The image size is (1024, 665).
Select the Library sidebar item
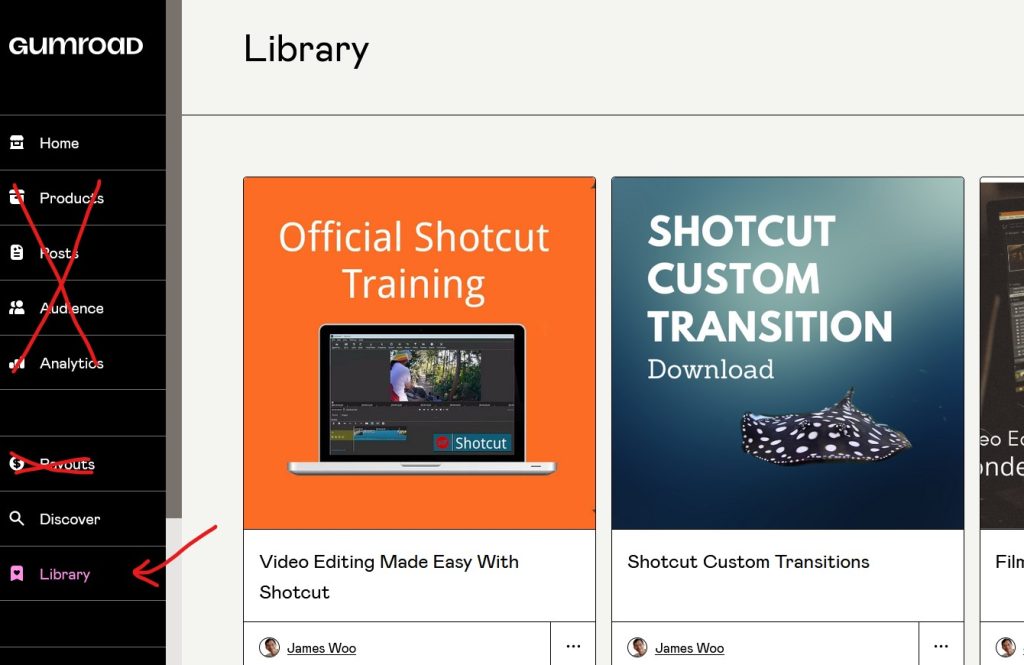pyautogui.click(x=83, y=574)
